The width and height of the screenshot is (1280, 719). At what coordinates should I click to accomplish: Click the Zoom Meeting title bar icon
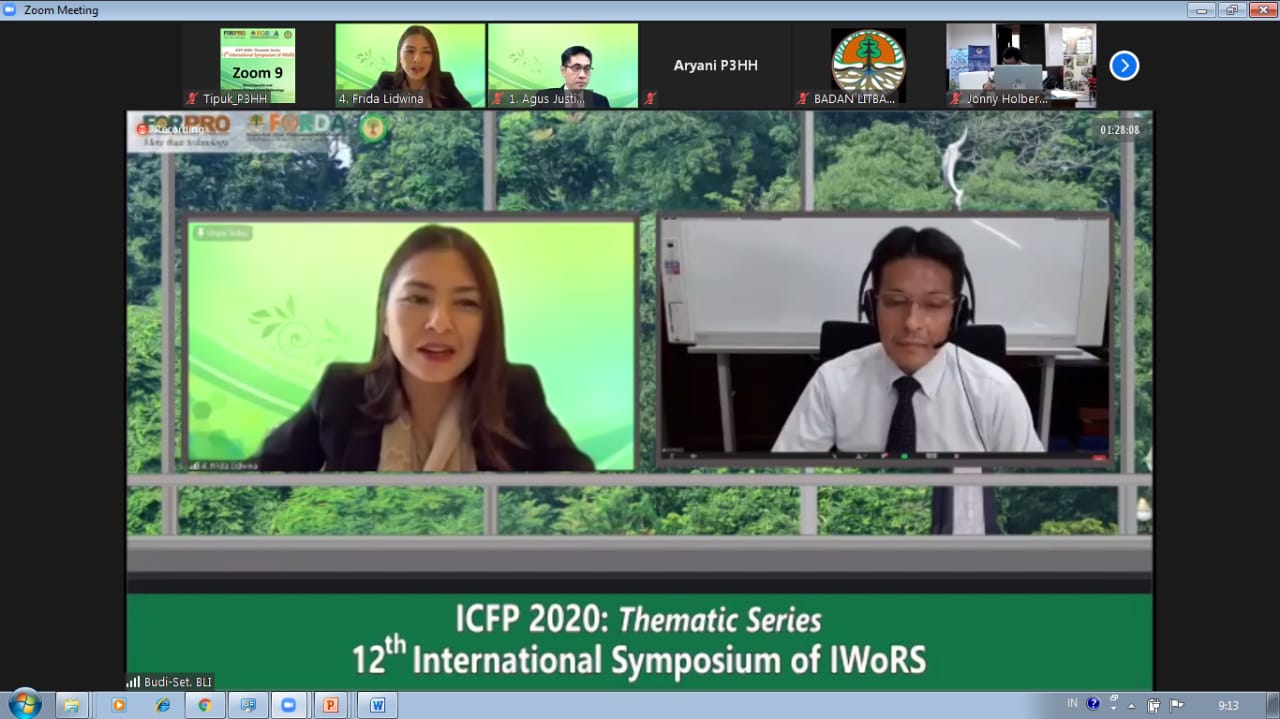pyautogui.click(x=11, y=10)
